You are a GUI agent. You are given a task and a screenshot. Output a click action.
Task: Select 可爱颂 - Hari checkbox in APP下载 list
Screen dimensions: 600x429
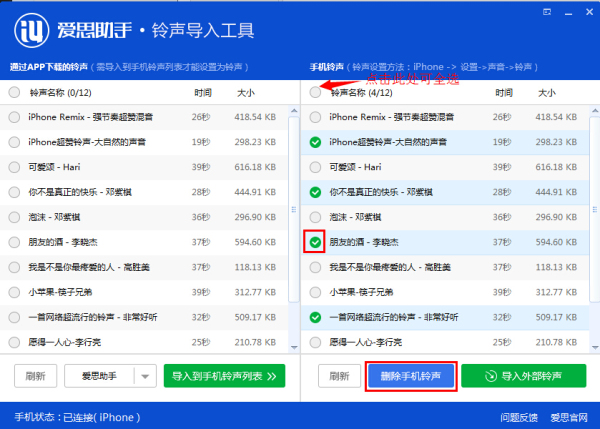pyautogui.click(x=14, y=166)
